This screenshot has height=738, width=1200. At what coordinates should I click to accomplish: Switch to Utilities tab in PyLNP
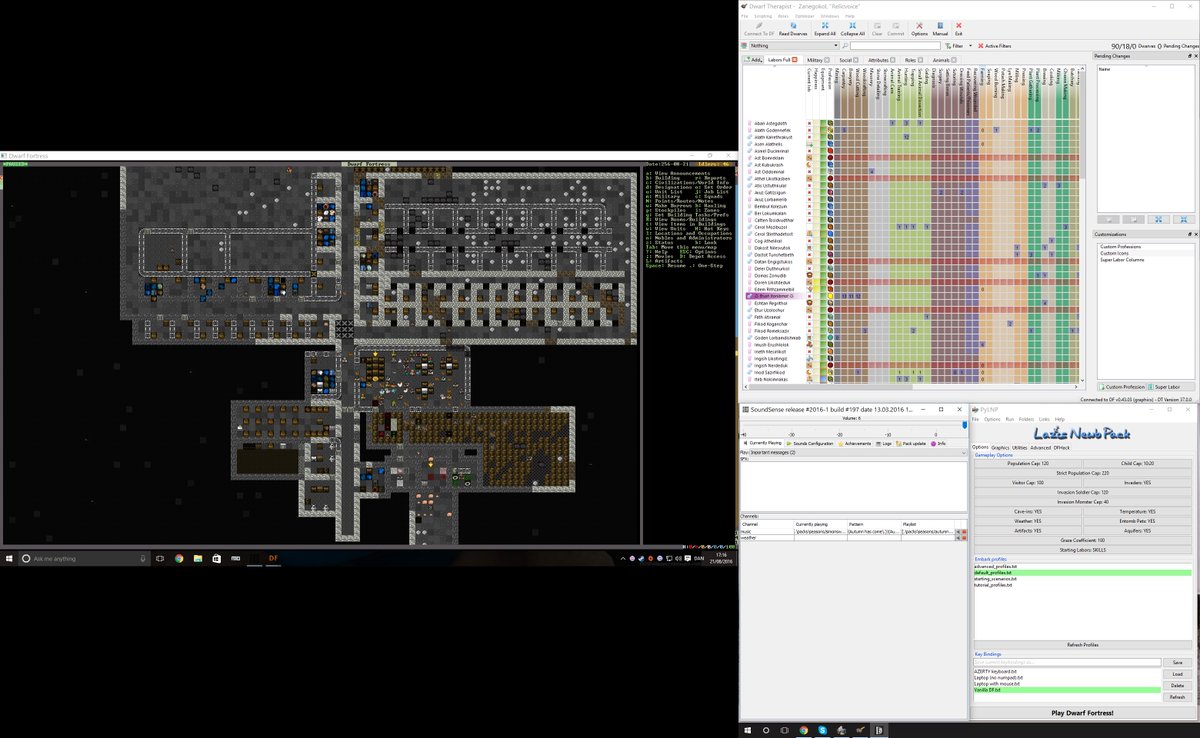[1019, 448]
